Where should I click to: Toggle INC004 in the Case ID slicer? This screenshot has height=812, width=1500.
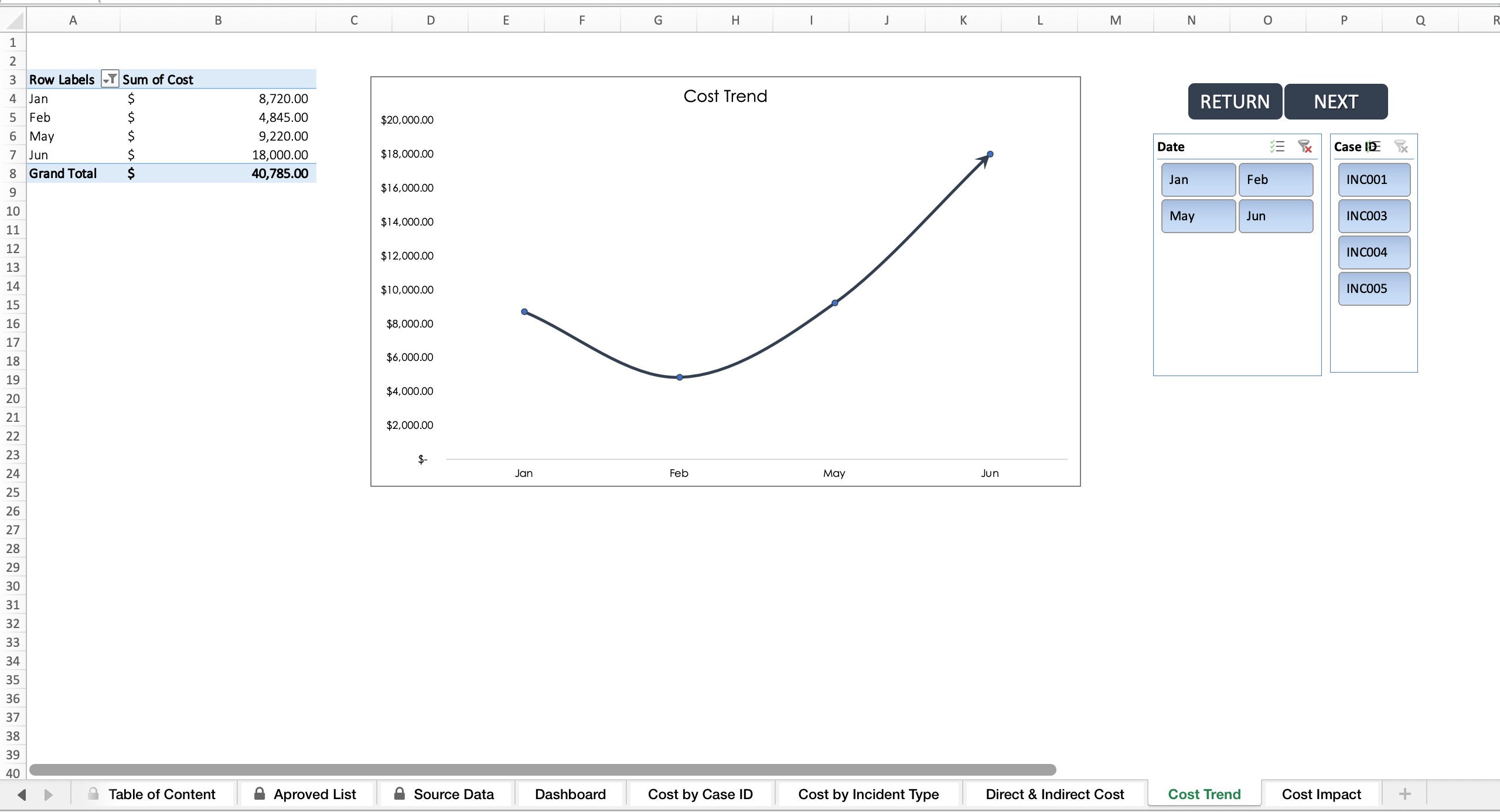pos(1373,252)
